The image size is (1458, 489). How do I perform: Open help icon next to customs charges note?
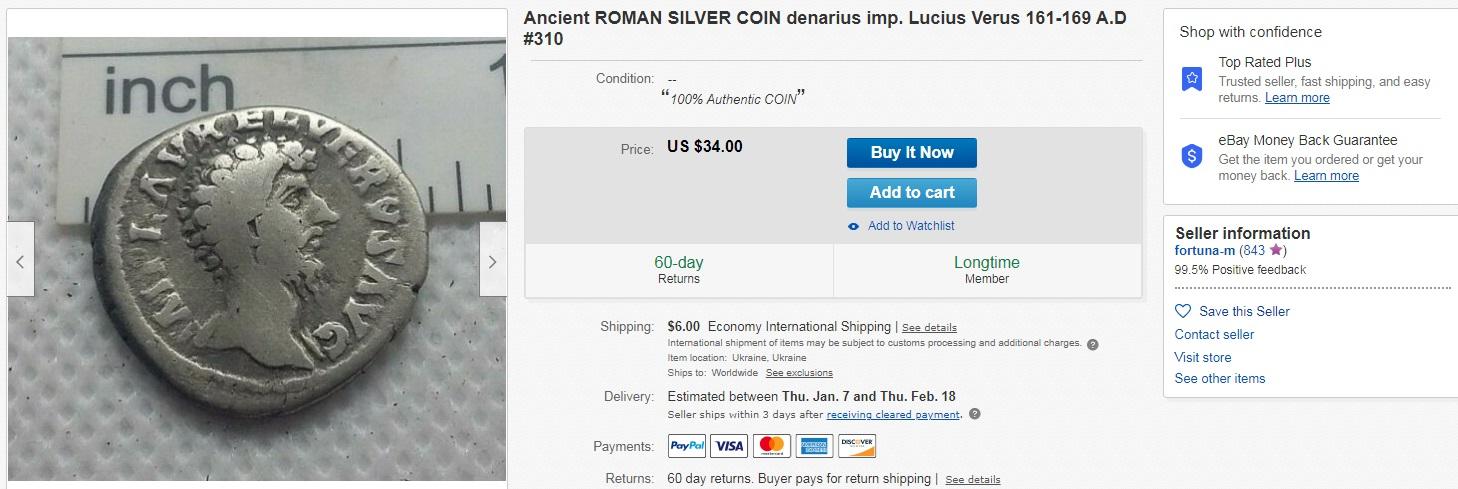(1092, 344)
